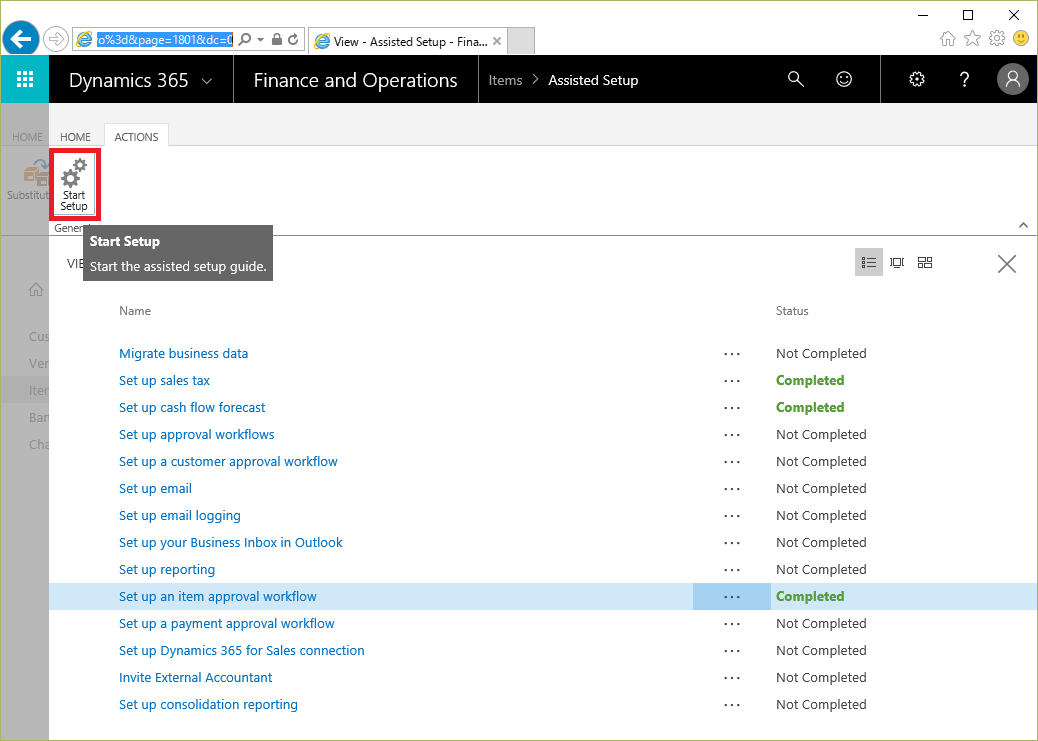Open options for Migrate business data
Screen dimensions: 1038x741
732,354
